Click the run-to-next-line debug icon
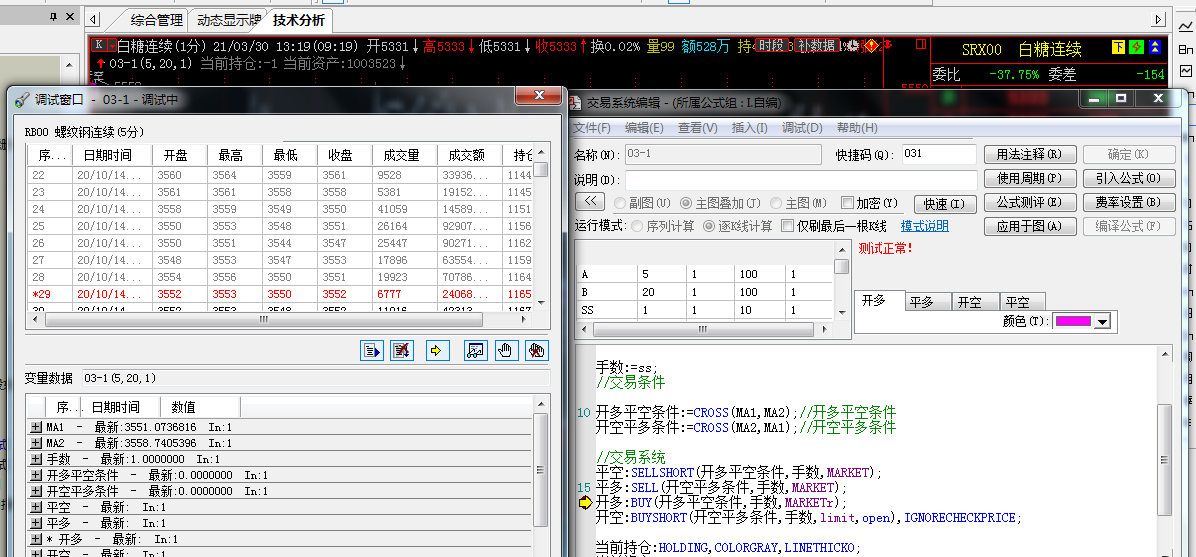1196x557 pixels. click(372, 350)
